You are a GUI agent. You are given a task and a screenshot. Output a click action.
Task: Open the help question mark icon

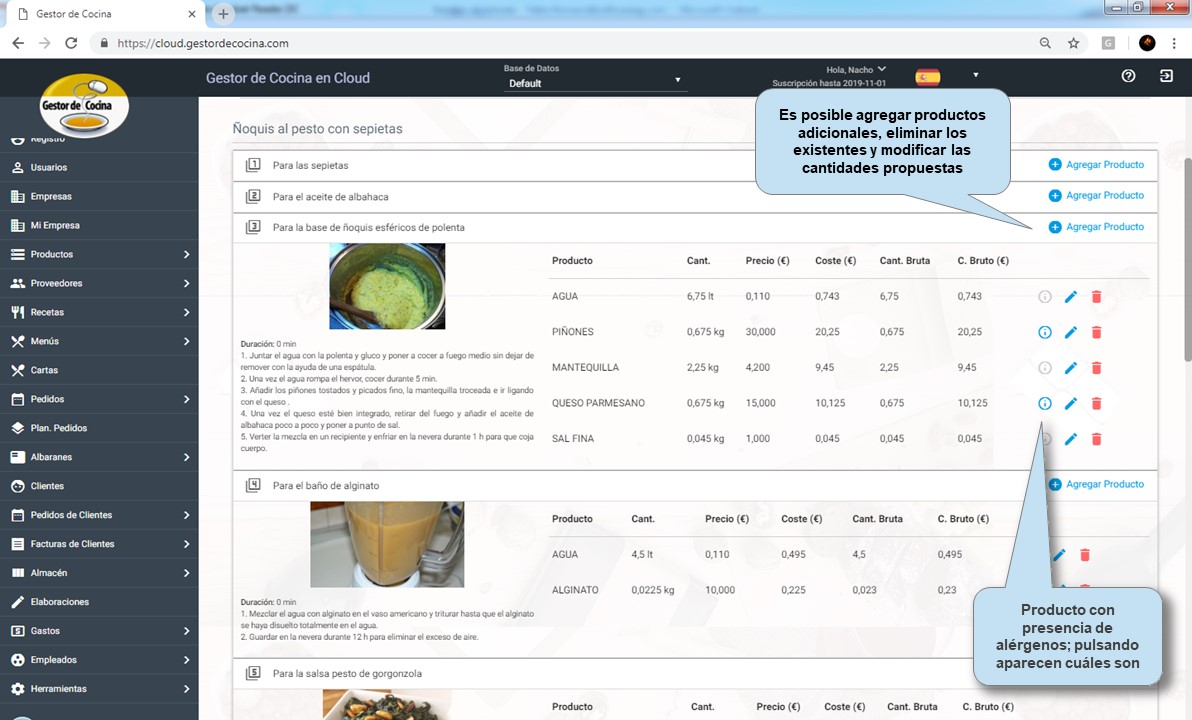point(1128,76)
